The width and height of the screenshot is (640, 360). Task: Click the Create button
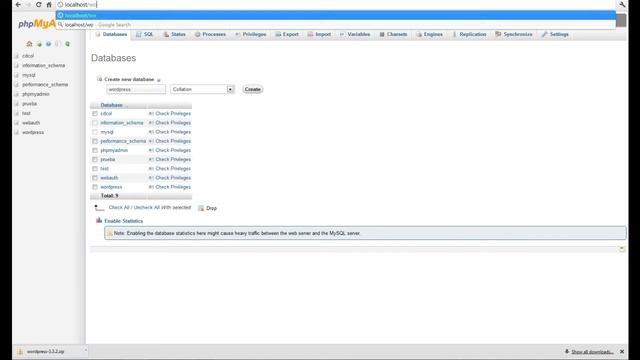(253, 89)
